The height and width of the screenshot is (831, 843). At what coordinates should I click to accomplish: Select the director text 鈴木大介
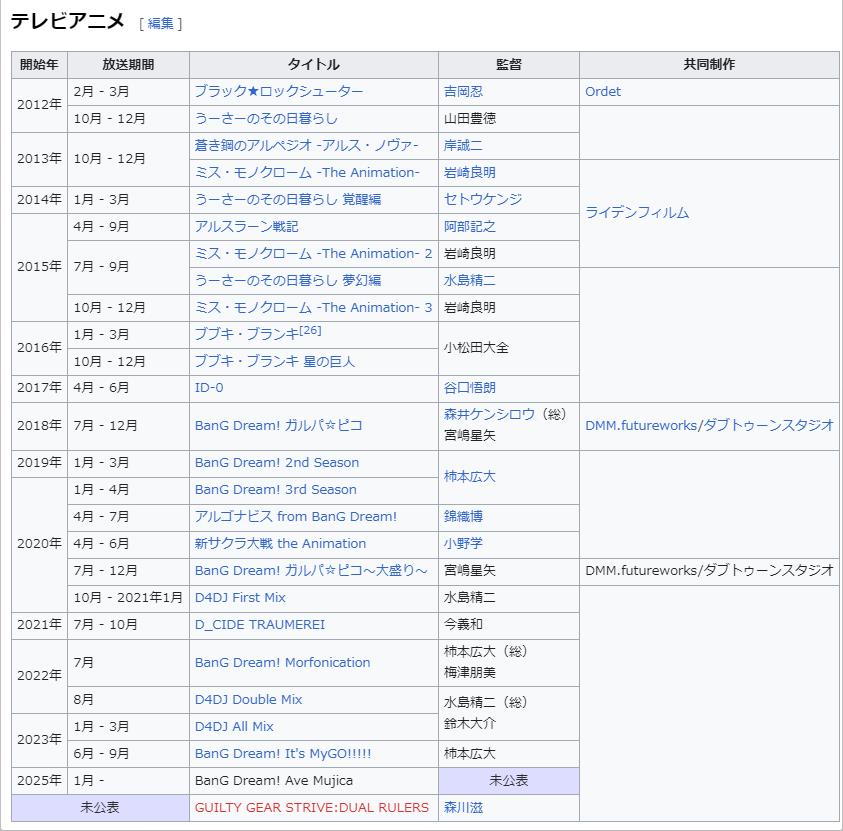(x=469, y=724)
